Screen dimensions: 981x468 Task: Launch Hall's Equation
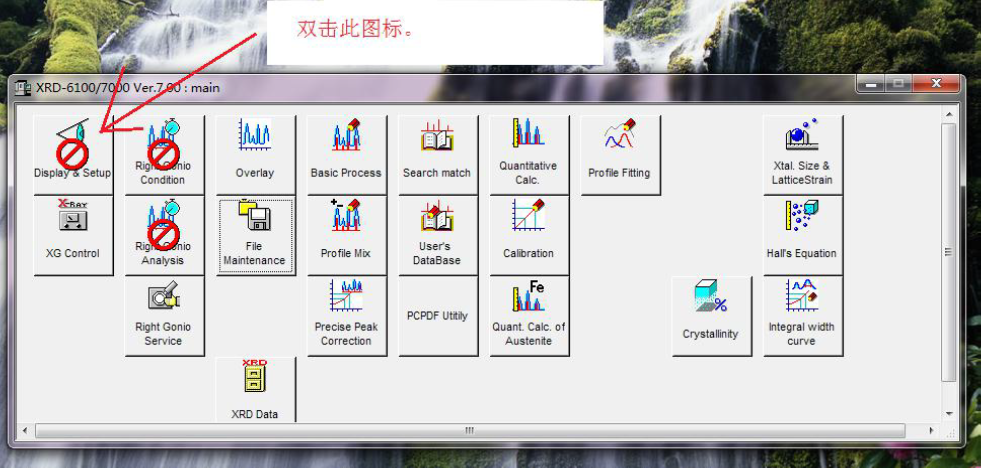(803, 235)
